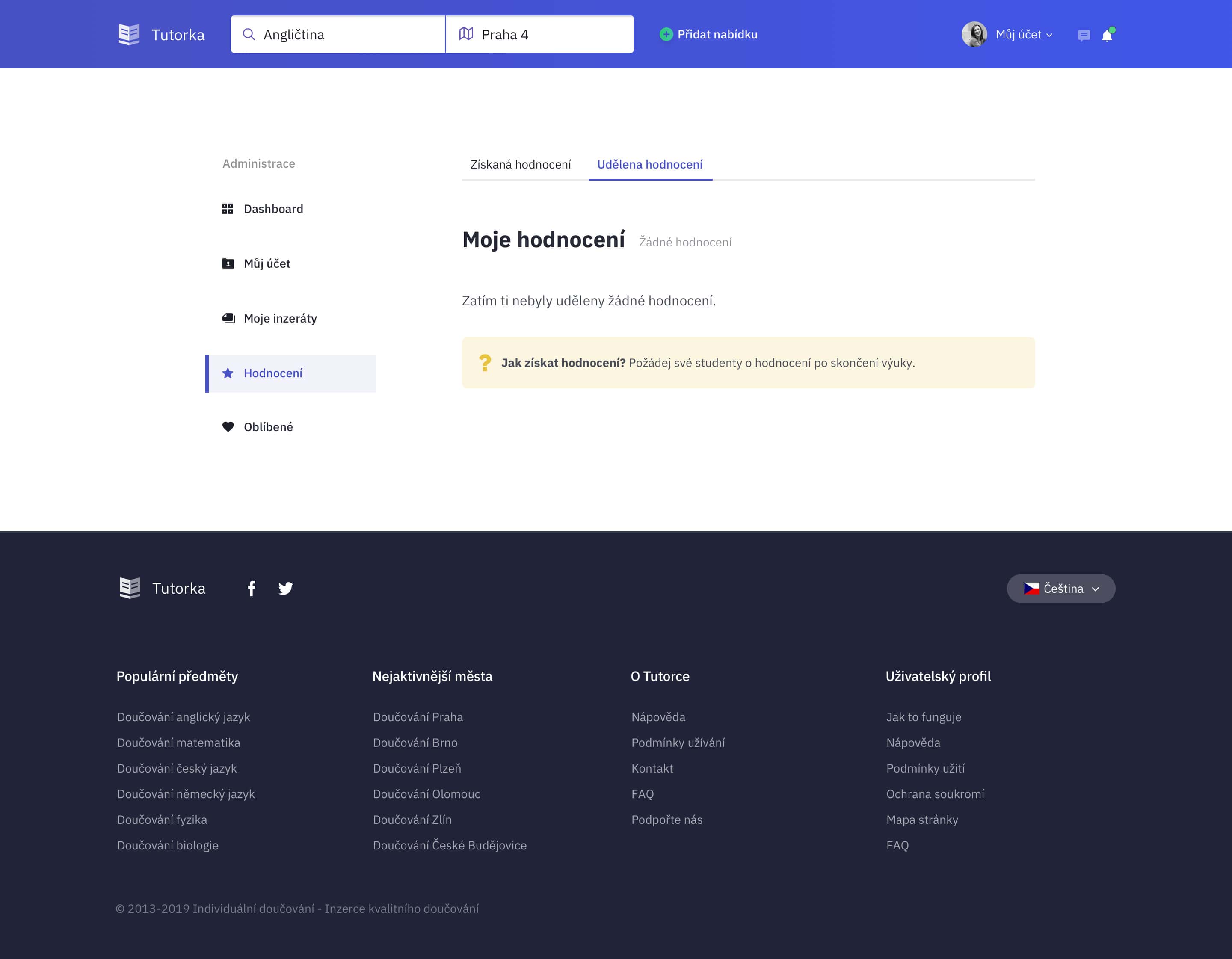
Task: Open the Čeština language selector
Action: (1060, 589)
